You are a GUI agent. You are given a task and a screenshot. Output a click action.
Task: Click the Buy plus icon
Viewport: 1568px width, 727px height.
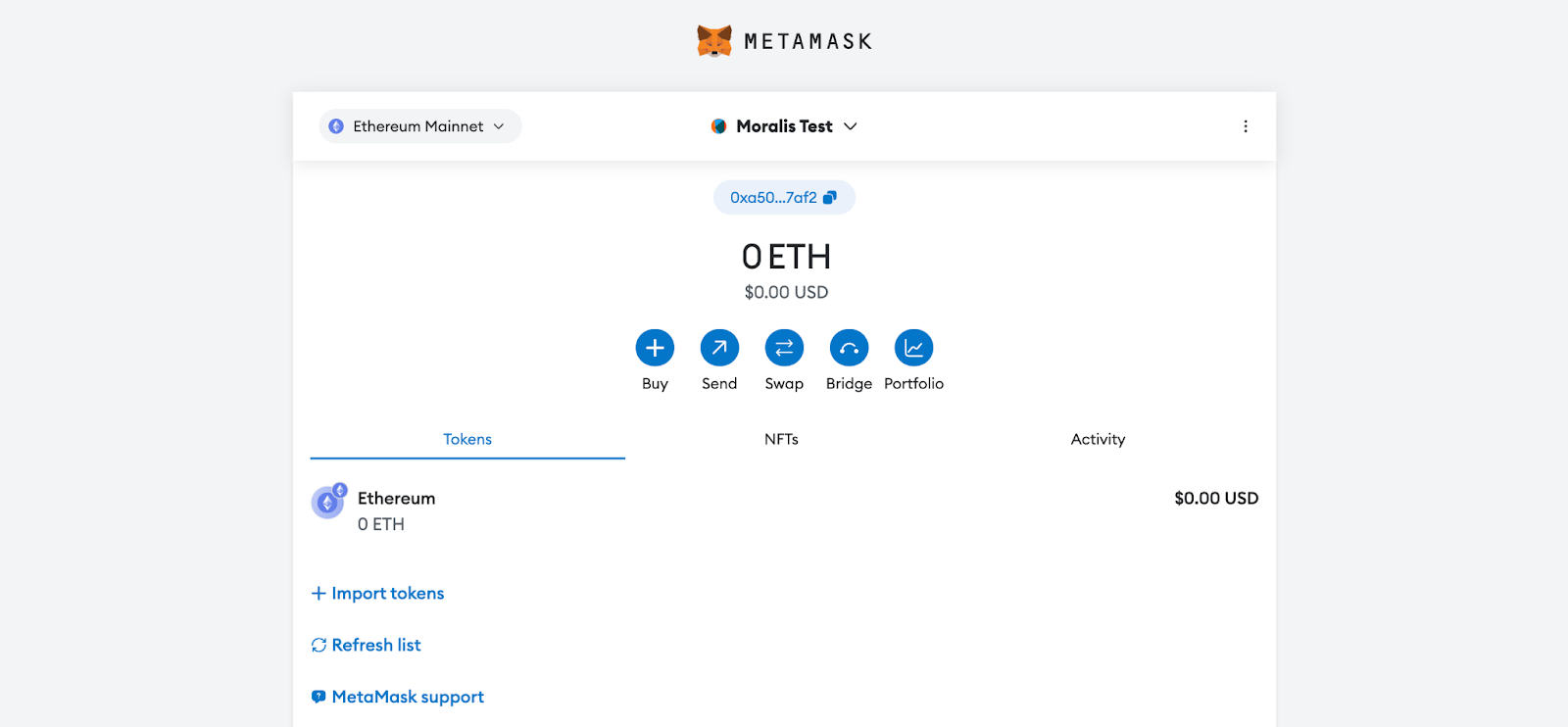(655, 348)
